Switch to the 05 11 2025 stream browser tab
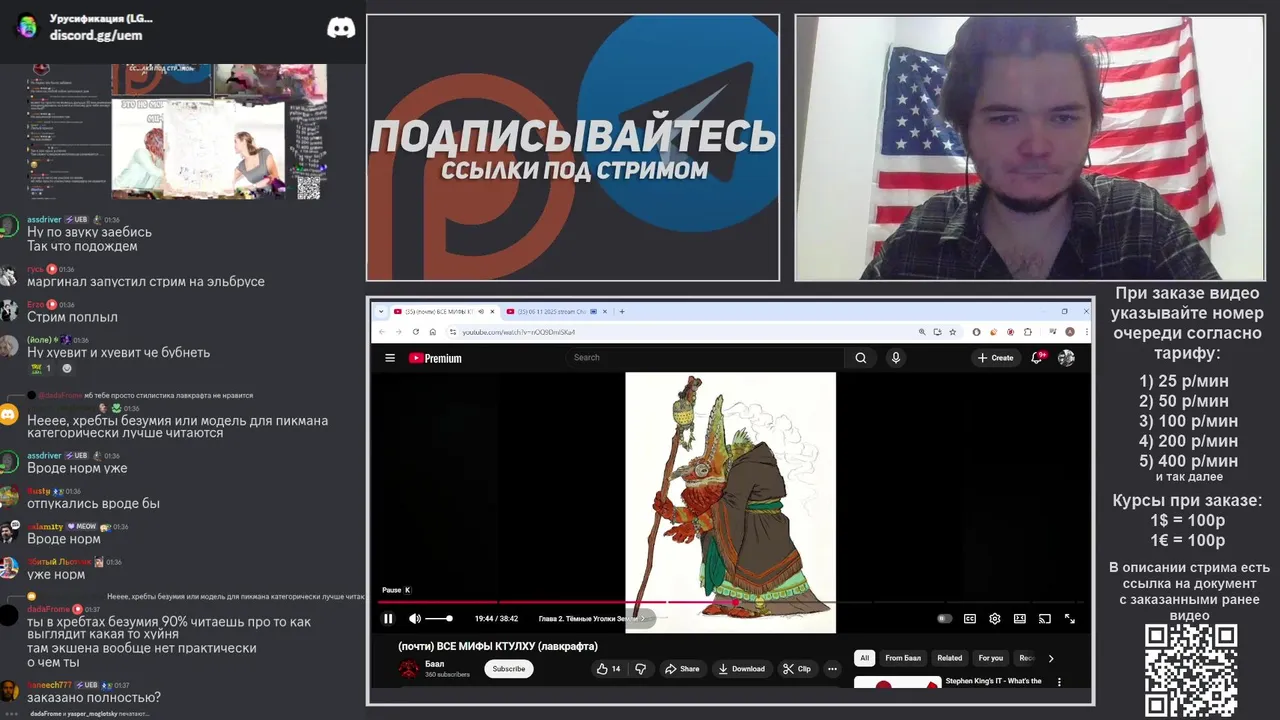The height and width of the screenshot is (720, 1280). 555,311
